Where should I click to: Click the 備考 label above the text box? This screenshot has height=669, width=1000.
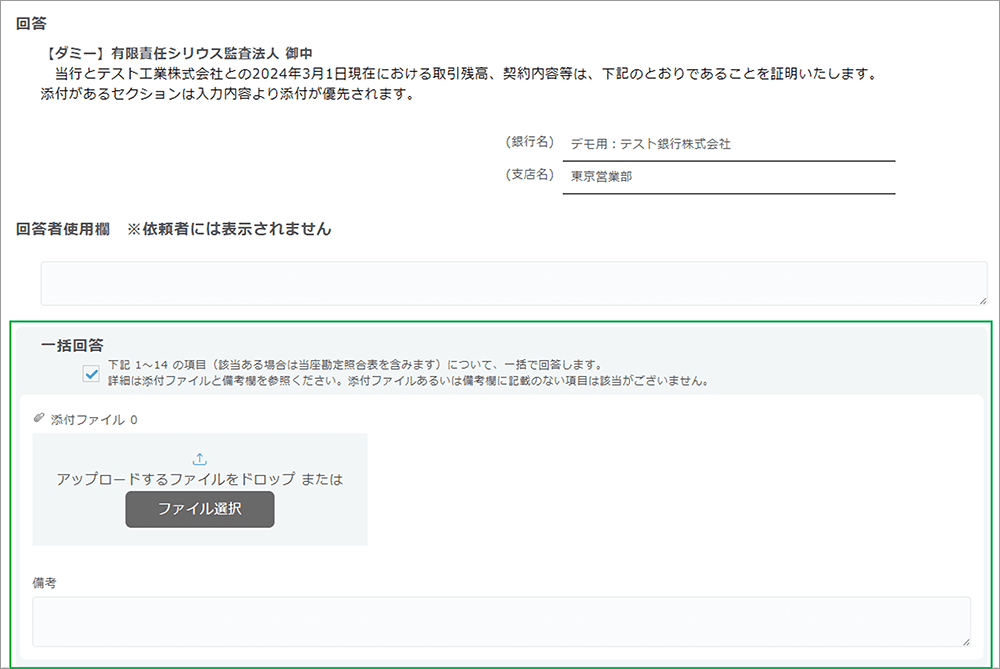click(44, 582)
